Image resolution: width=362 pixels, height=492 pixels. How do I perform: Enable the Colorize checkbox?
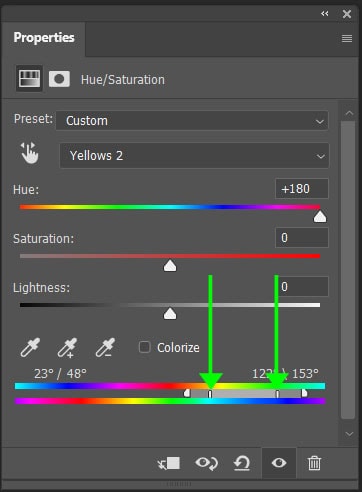click(145, 347)
